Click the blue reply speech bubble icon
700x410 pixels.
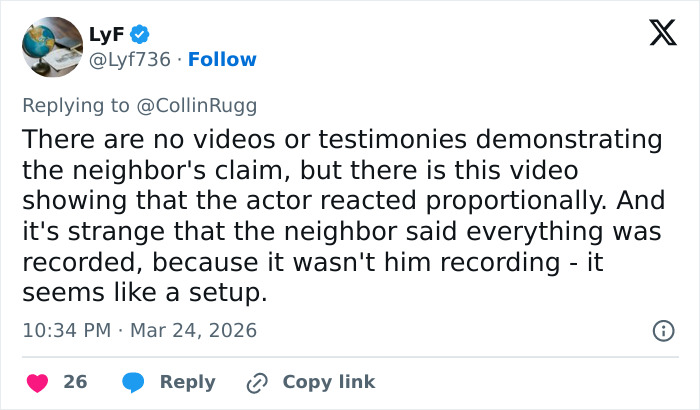133,382
